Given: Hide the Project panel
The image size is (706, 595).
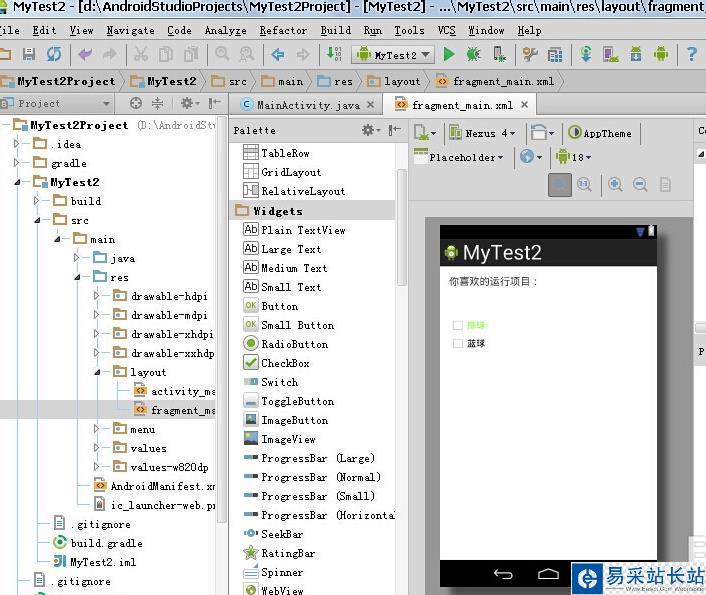Looking at the screenshot, I should click(x=214, y=104).
